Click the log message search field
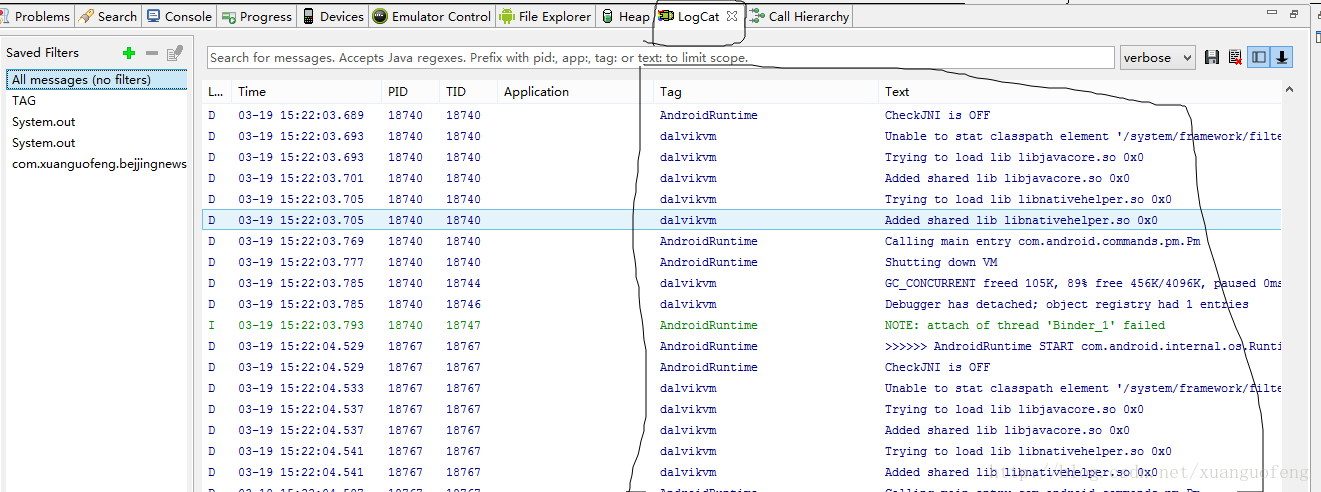 point(660,58)
